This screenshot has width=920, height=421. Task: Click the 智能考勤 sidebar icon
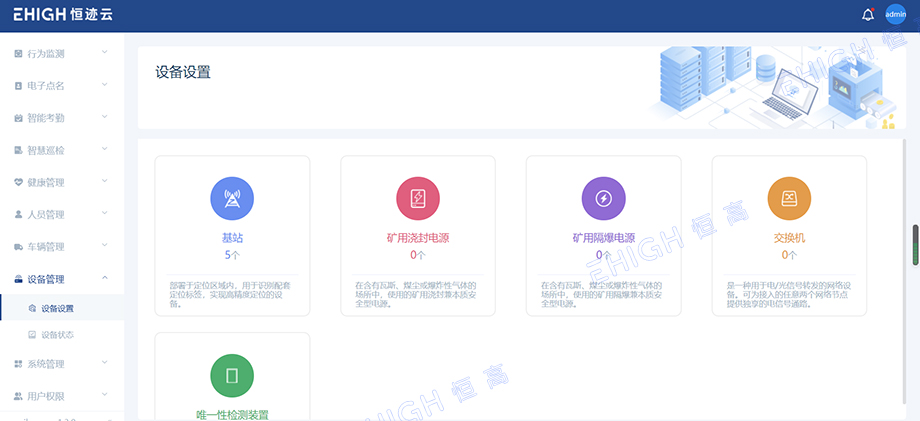tap(18, 118)
